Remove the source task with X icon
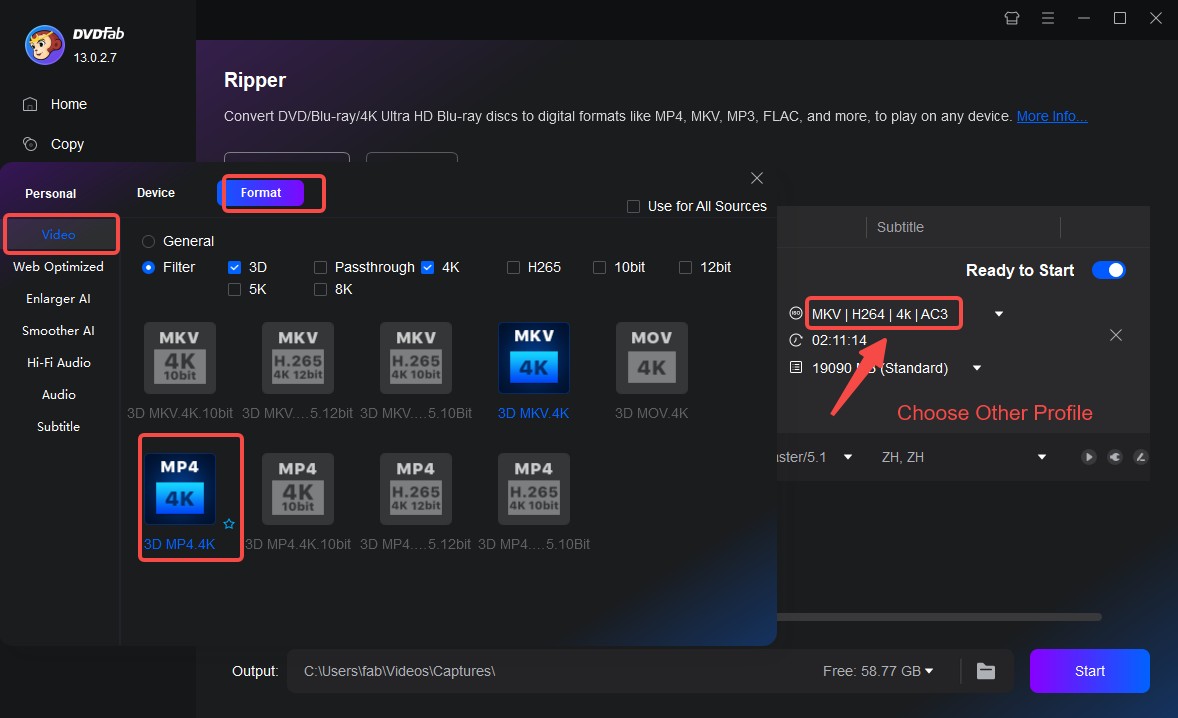The width and height of the screenshot is (1178, 718). coord(1116,335)
